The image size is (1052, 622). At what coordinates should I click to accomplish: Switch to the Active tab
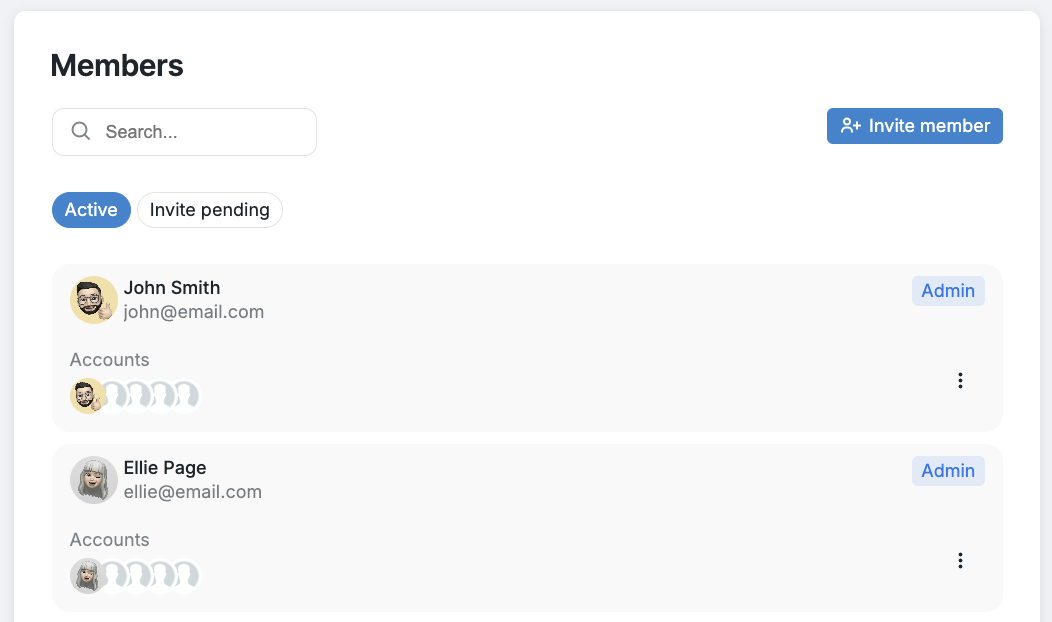(x=91, y=210)
